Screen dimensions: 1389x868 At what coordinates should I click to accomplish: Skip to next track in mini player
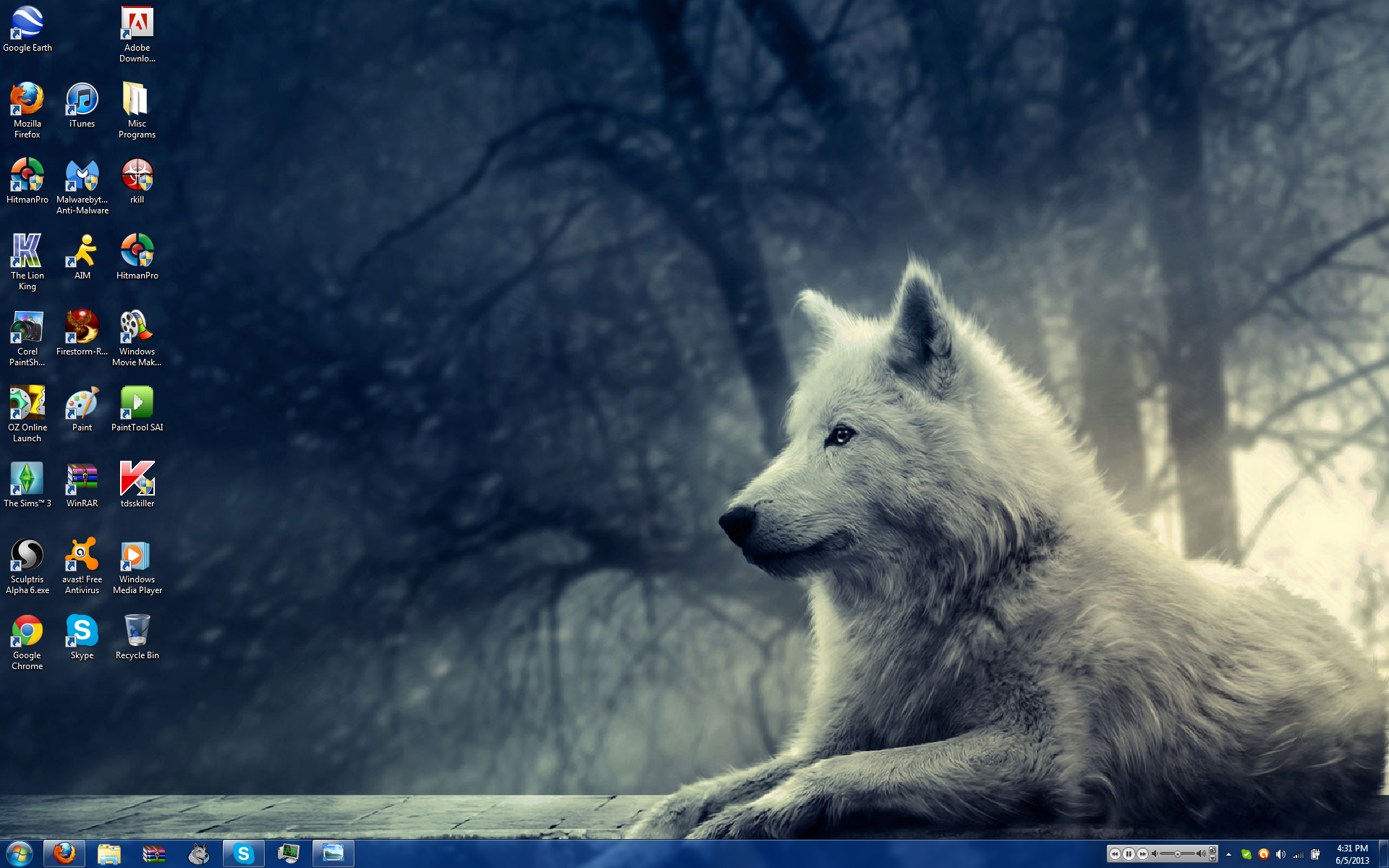[1142, 854]
